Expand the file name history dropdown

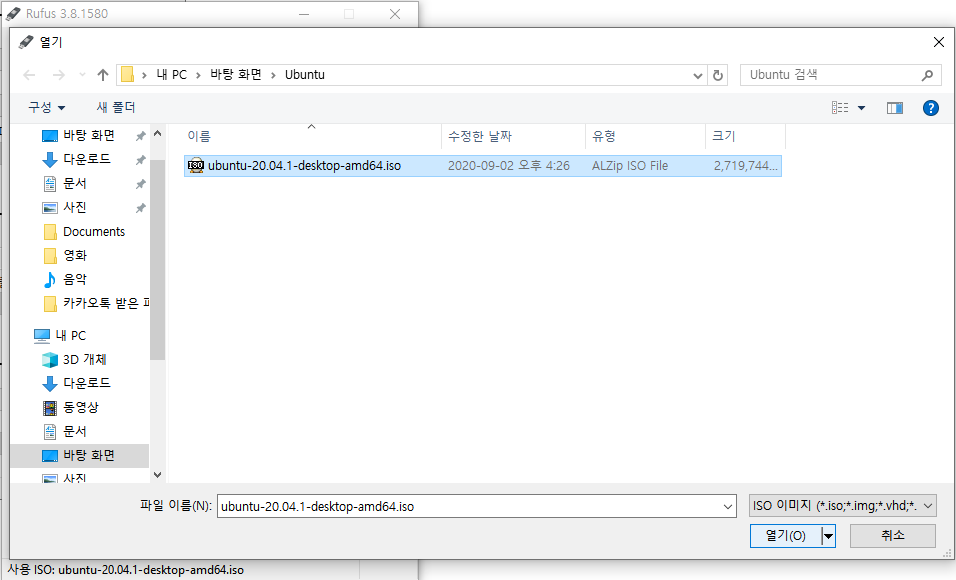[728, 506]
